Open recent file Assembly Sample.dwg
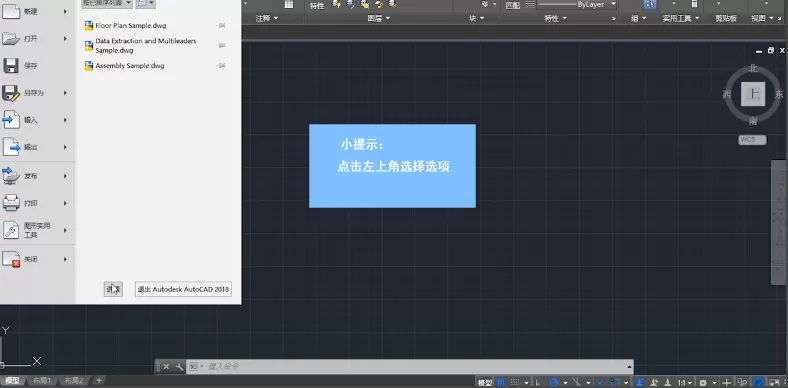 (x=130, y=66)
